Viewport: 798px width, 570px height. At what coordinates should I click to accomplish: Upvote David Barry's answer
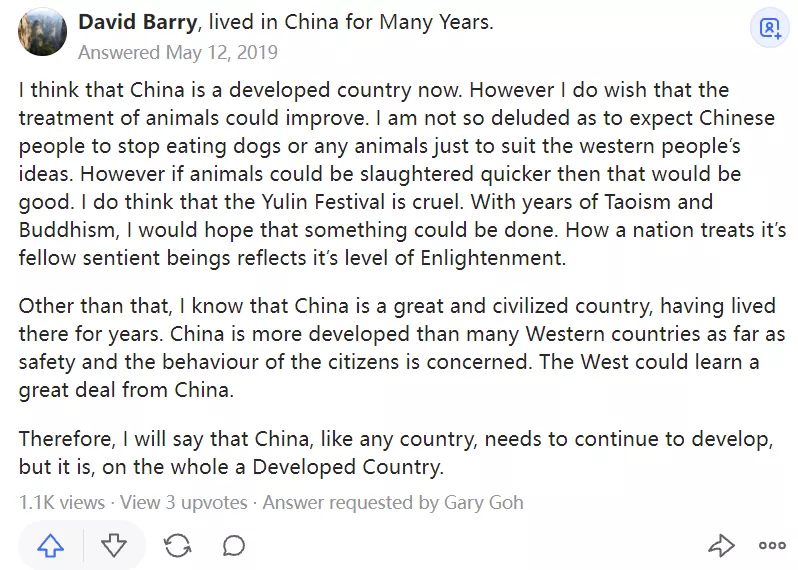(x=51, y=545)
